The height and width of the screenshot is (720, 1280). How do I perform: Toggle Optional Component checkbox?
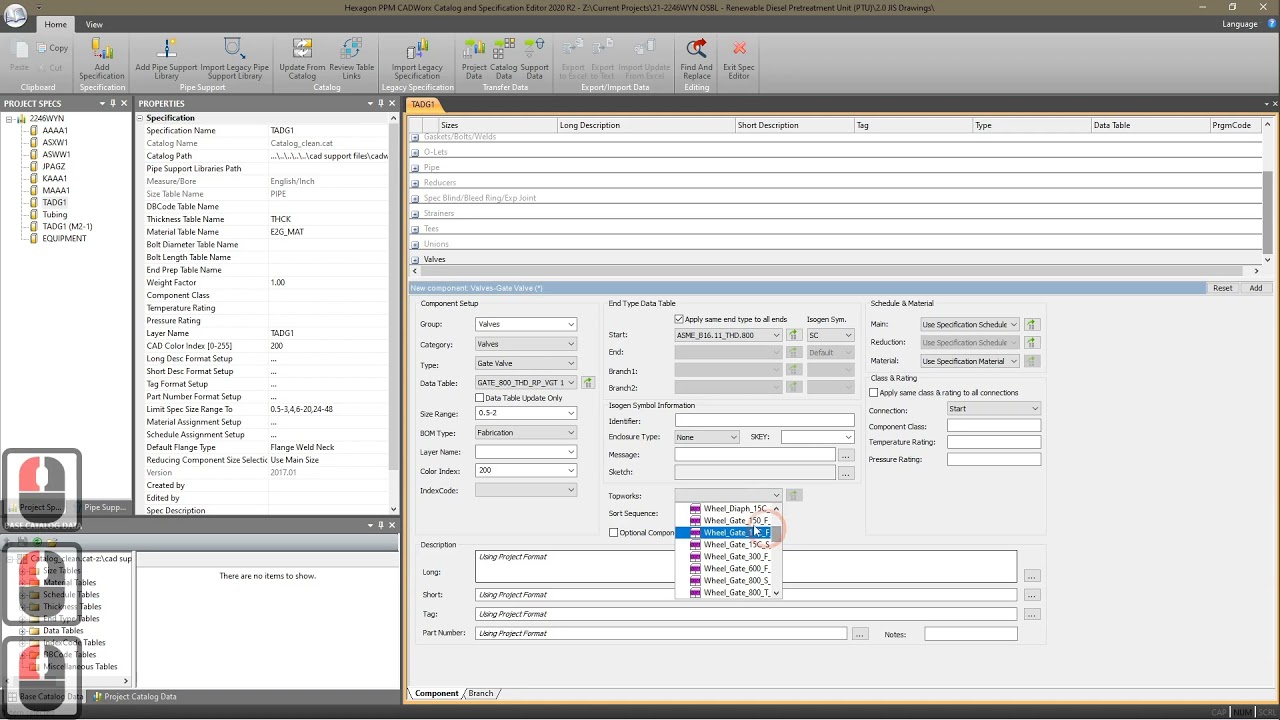(x=613, y=533)
